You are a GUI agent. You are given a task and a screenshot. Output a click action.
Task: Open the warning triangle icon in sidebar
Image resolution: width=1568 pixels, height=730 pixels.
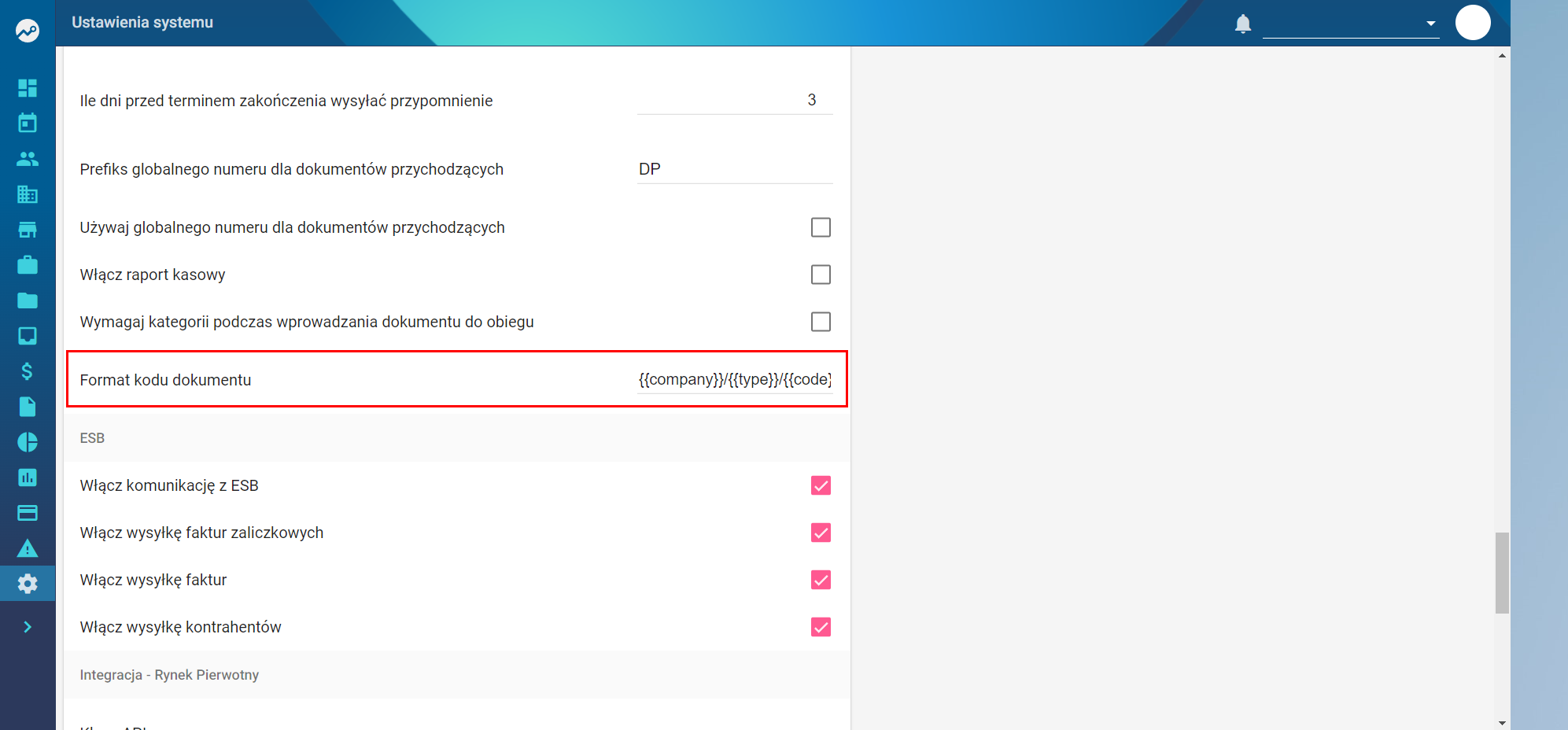pos(28,547)
